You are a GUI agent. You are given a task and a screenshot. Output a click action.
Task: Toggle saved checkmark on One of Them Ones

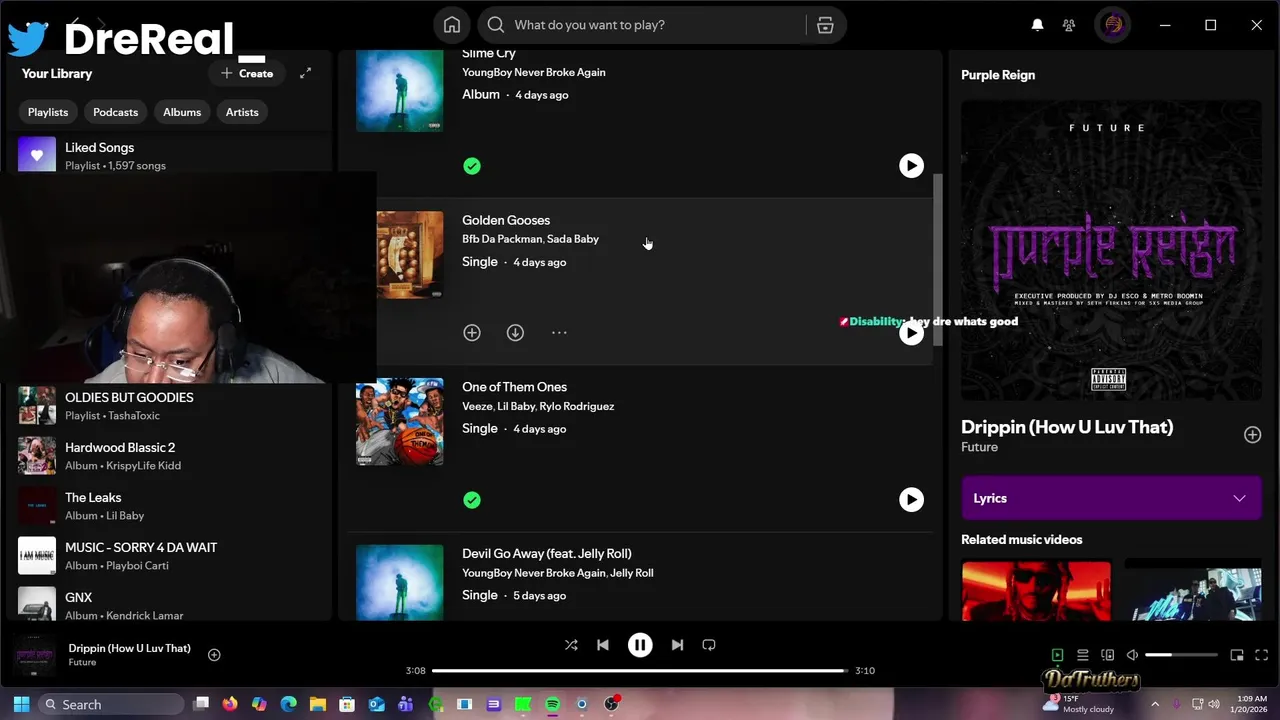[472, 500]
